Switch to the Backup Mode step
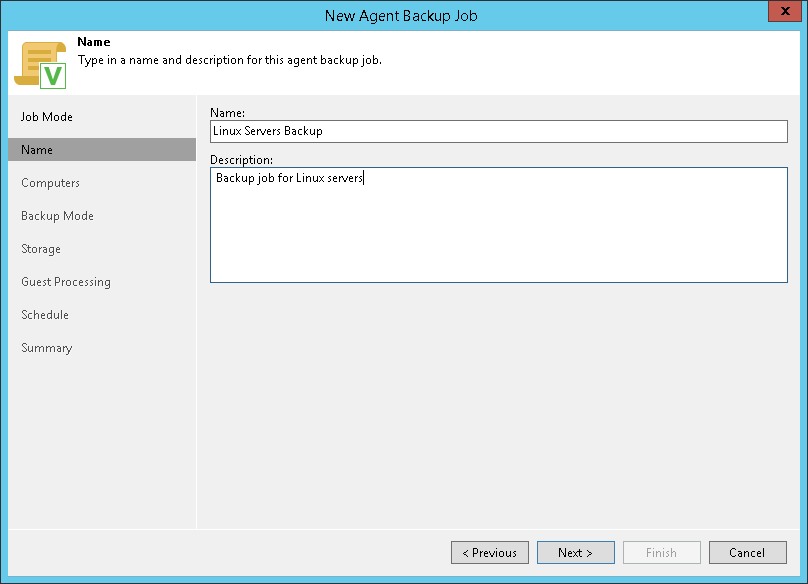This screenshot has height=584, width=808. tap(57, 216)
